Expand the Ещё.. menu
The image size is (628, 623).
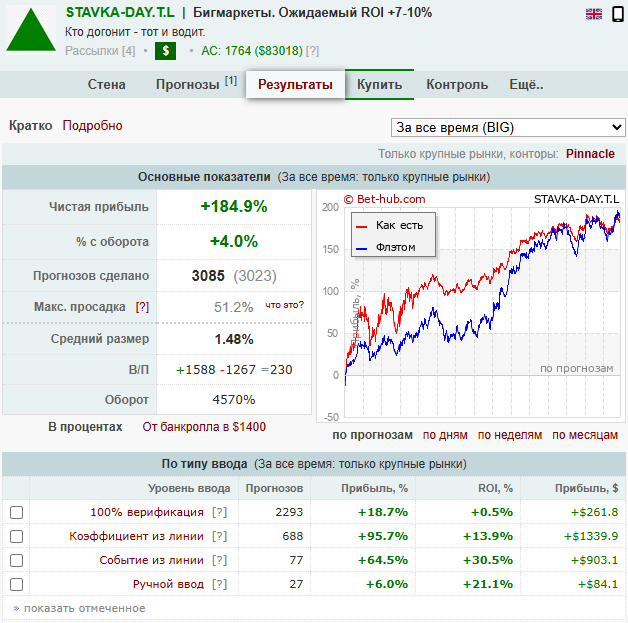click(526, 85)
